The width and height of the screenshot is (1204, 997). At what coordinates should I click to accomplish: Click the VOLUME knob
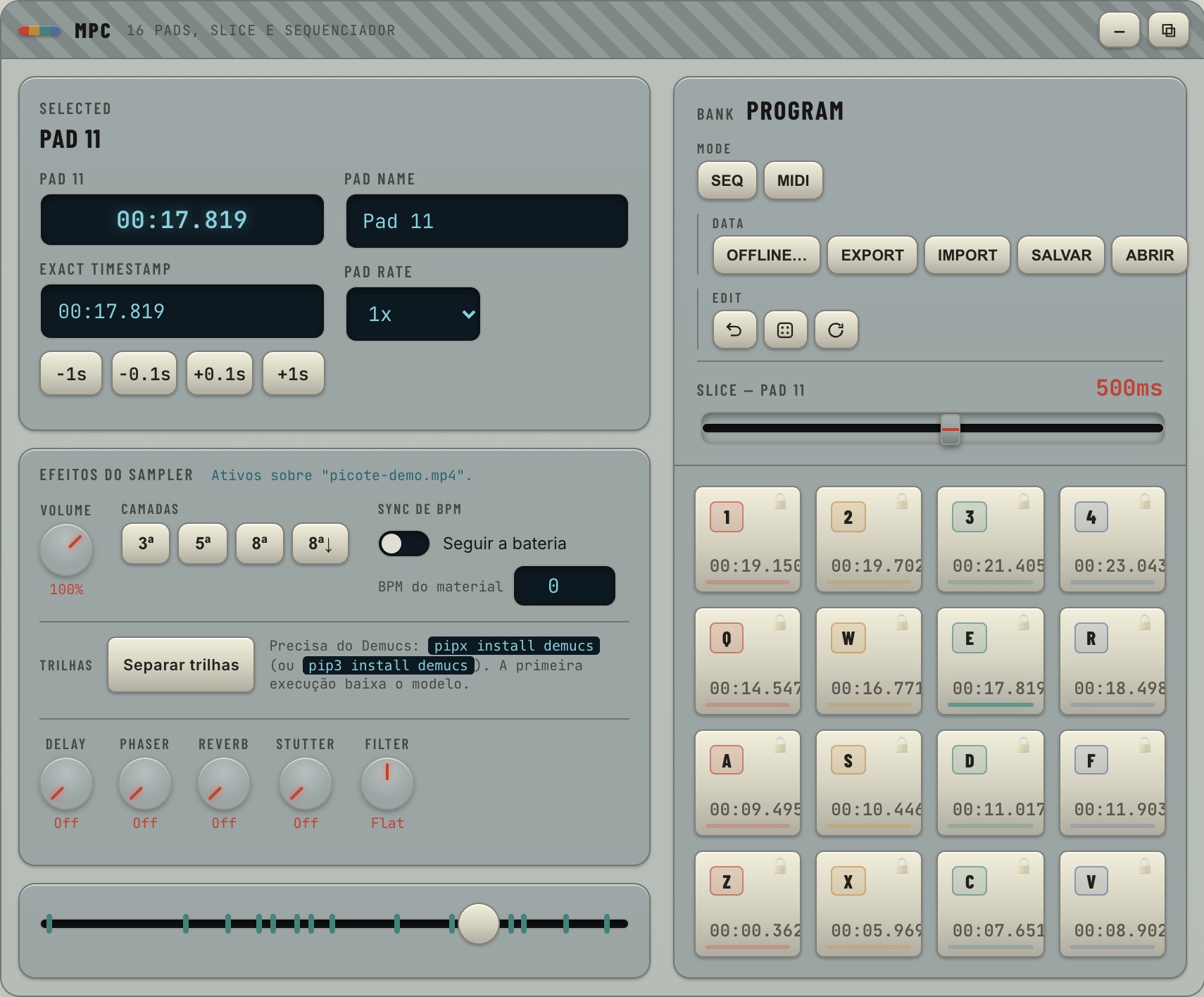click(x=66, y=549)
